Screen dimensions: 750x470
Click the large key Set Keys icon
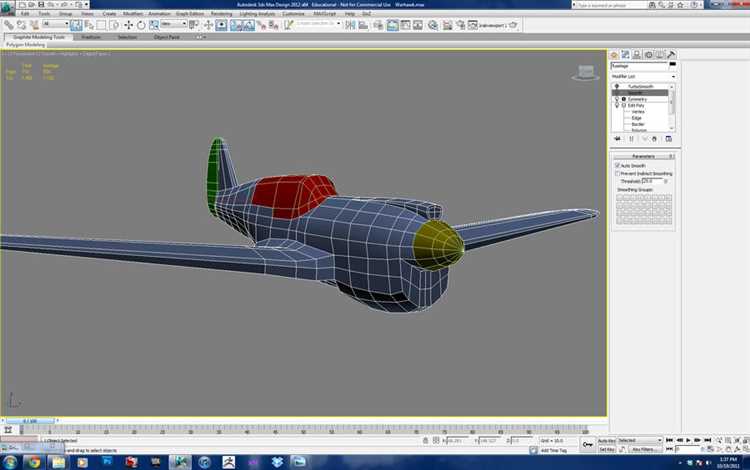(x=588, y=445)
